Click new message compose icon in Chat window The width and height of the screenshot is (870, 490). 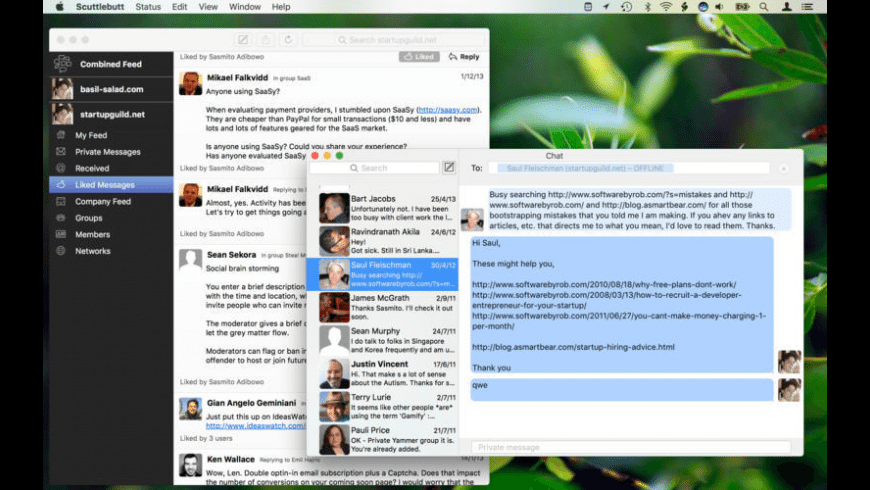pos(449,168)
